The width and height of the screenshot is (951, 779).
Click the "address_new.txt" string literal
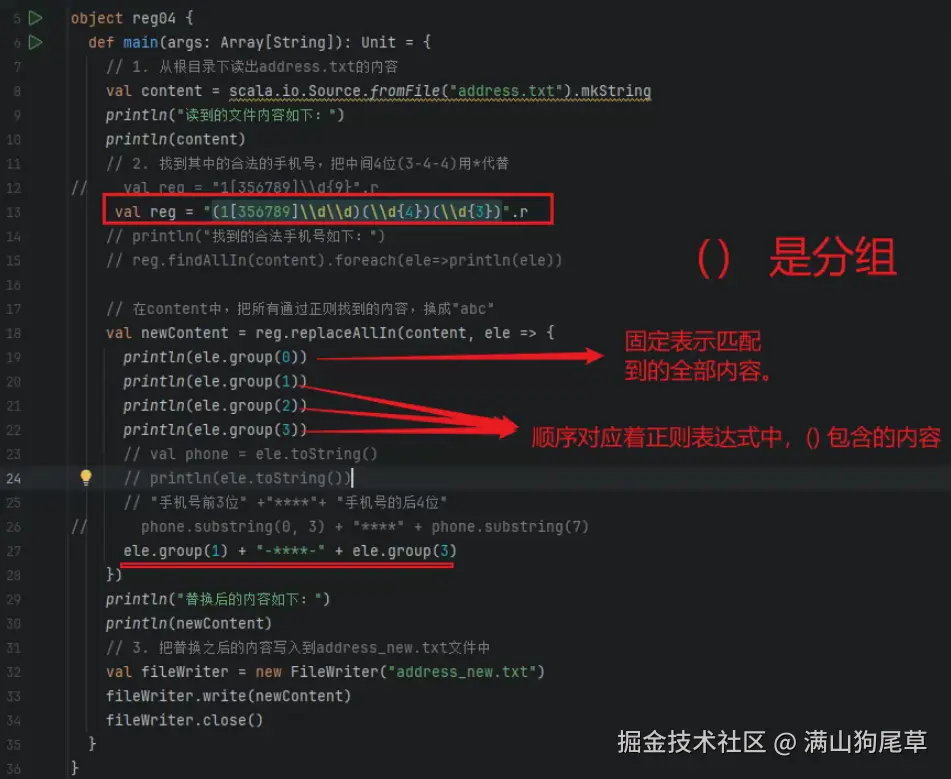pos(462,672)
